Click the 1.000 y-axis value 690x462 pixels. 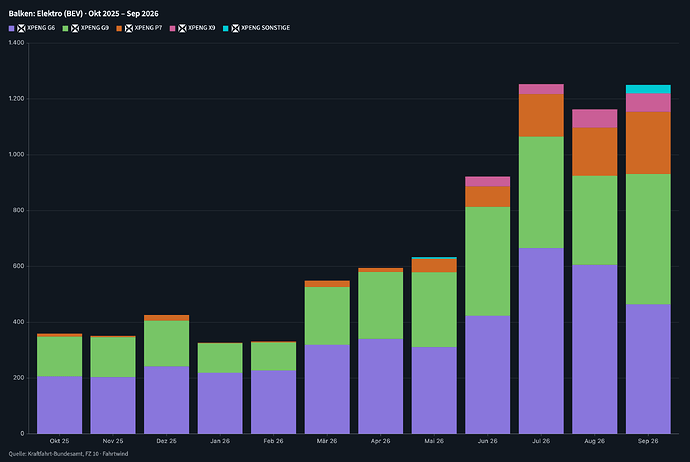point(16,154)
